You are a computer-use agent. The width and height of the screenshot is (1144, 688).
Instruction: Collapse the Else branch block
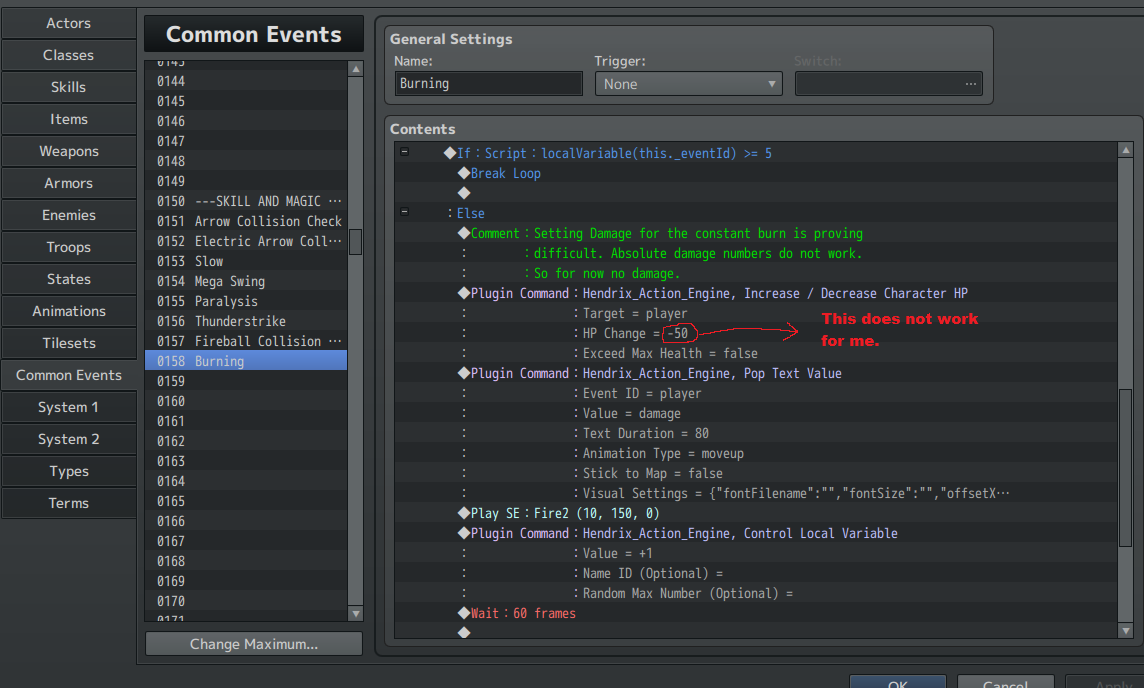click(404, 213)
